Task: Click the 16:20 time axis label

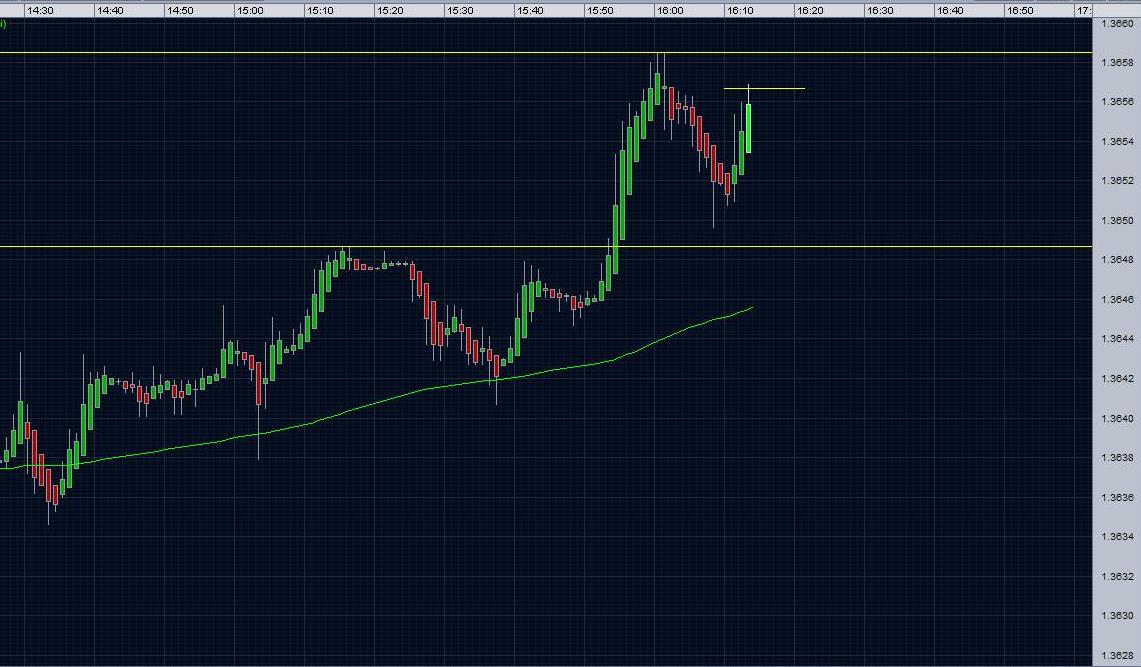Action: click(809, 11)
